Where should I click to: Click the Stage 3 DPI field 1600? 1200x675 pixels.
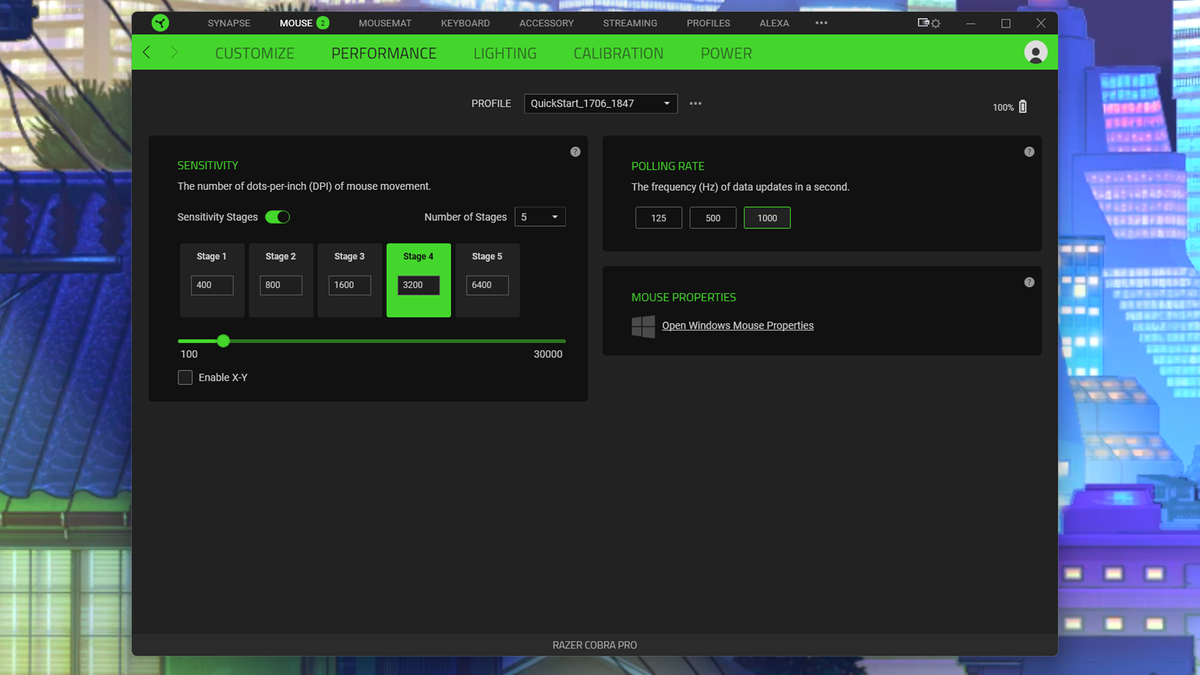click(x=350, y=285)
